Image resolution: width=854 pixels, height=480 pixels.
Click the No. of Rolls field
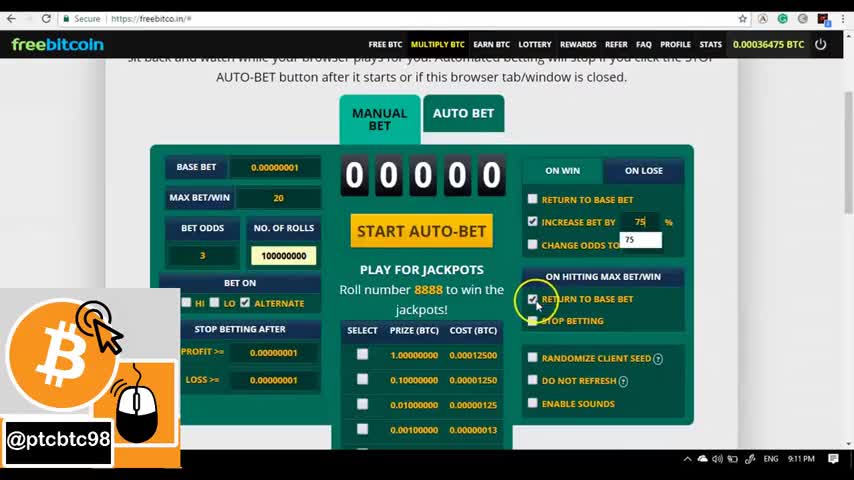tap(283, 256)
